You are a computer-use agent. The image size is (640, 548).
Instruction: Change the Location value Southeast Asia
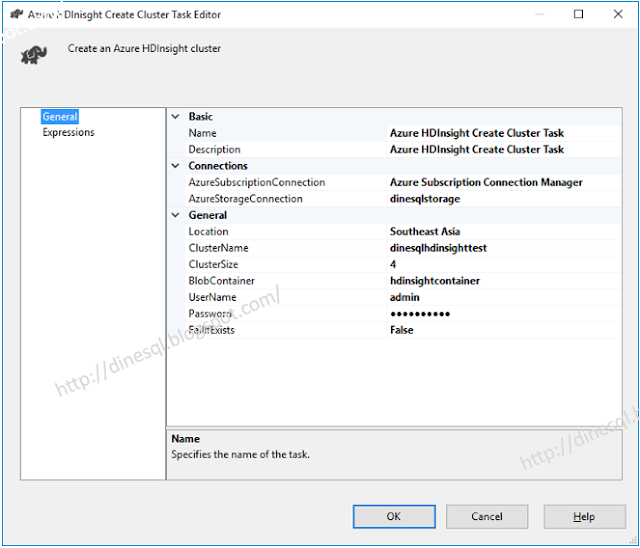[504, 232]
